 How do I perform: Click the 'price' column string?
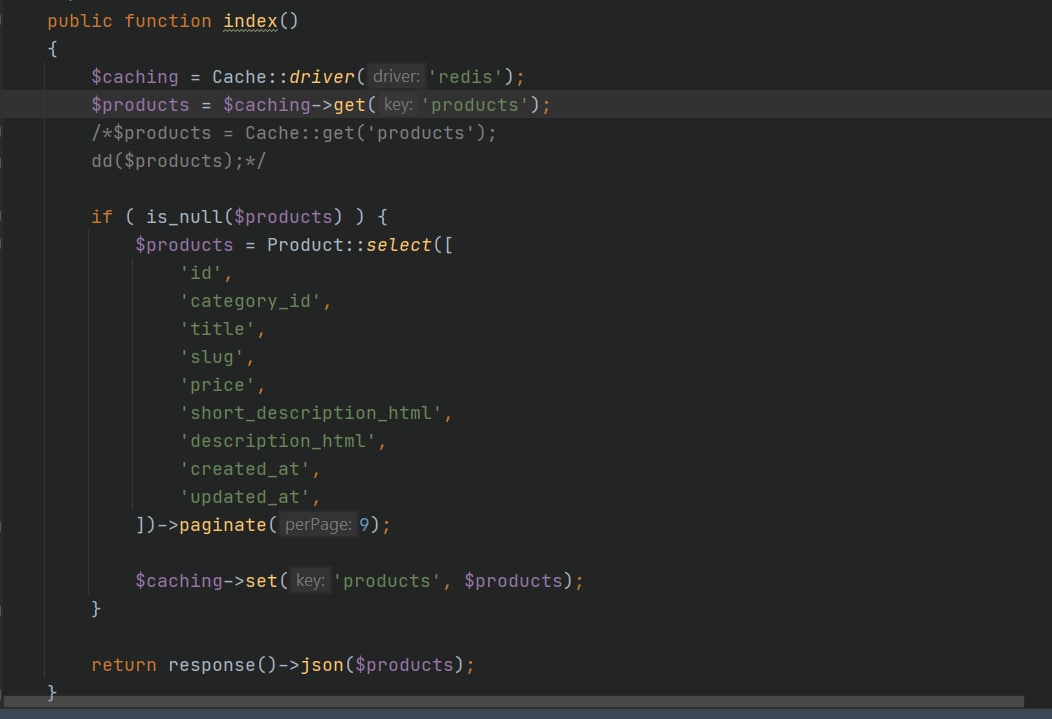(x=217, y=386)
